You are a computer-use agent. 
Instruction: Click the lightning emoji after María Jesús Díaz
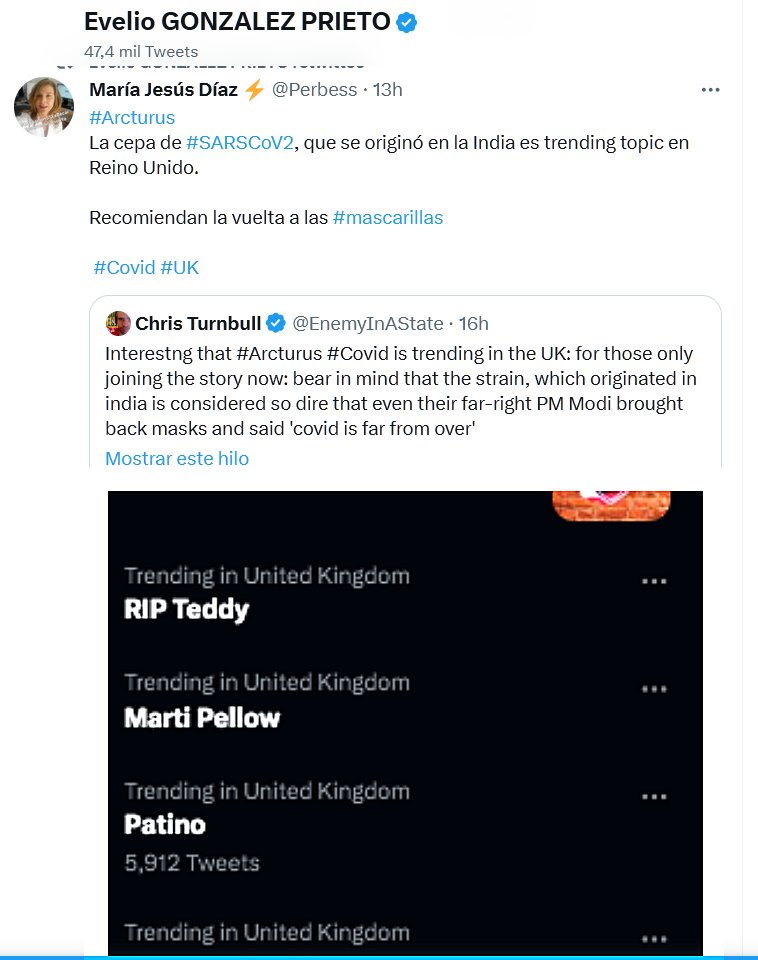pos(254,90)
